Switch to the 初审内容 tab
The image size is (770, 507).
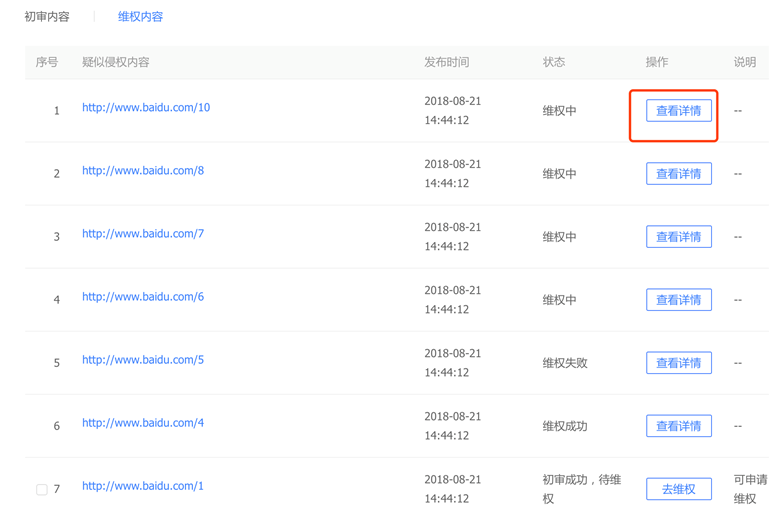point(47,17)
